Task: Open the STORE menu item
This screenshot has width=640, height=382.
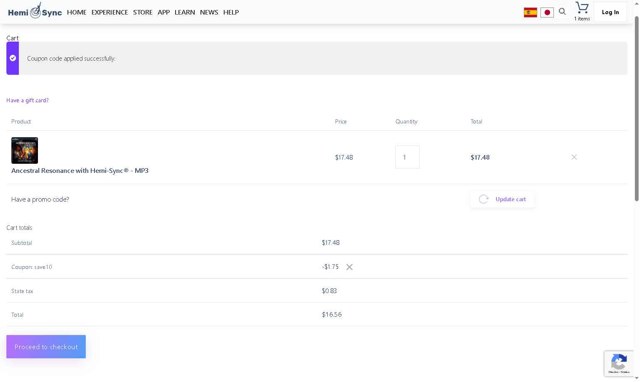Action: click(142, 12)
